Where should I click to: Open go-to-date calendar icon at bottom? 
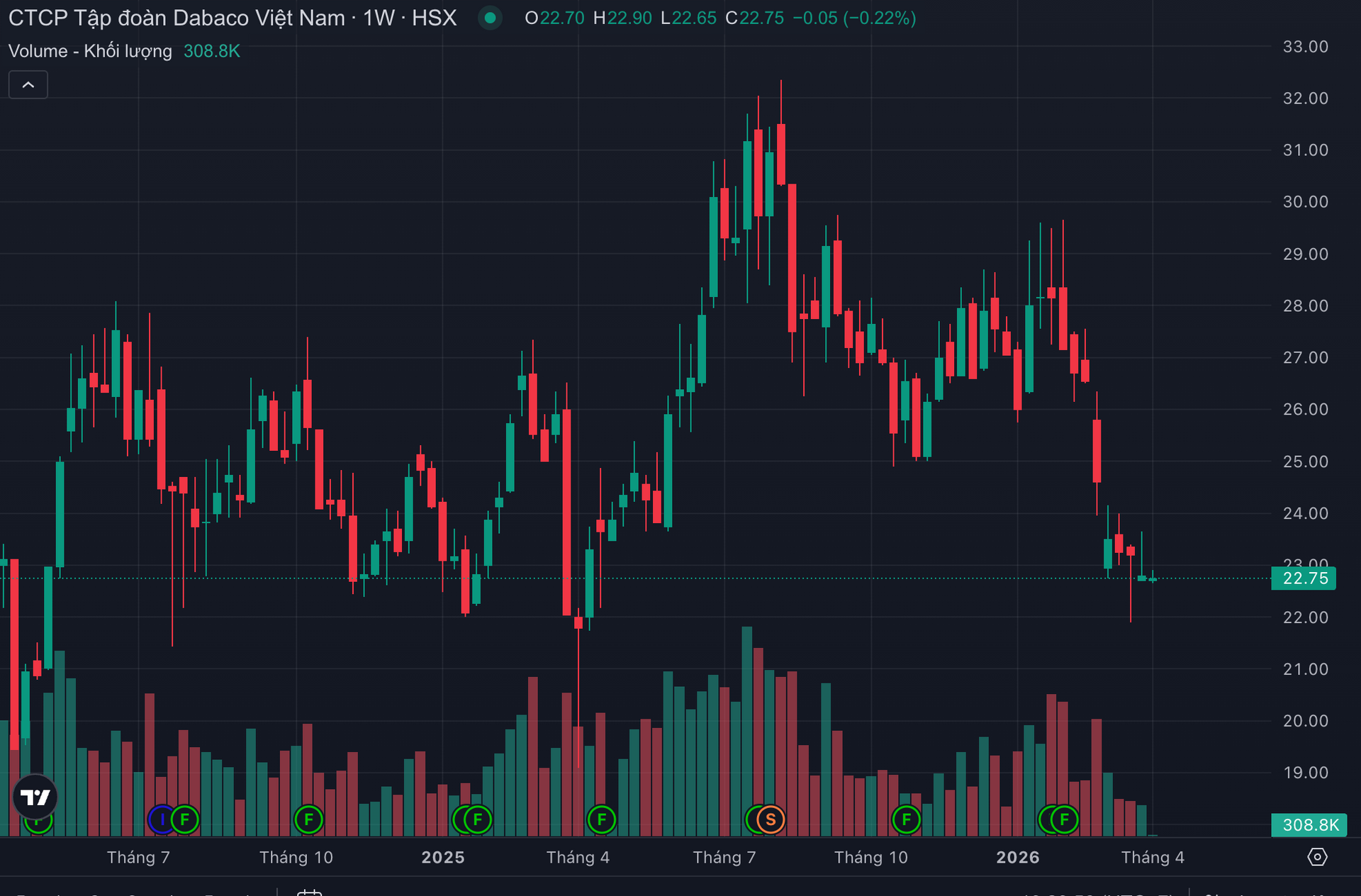tap(309, 892)
